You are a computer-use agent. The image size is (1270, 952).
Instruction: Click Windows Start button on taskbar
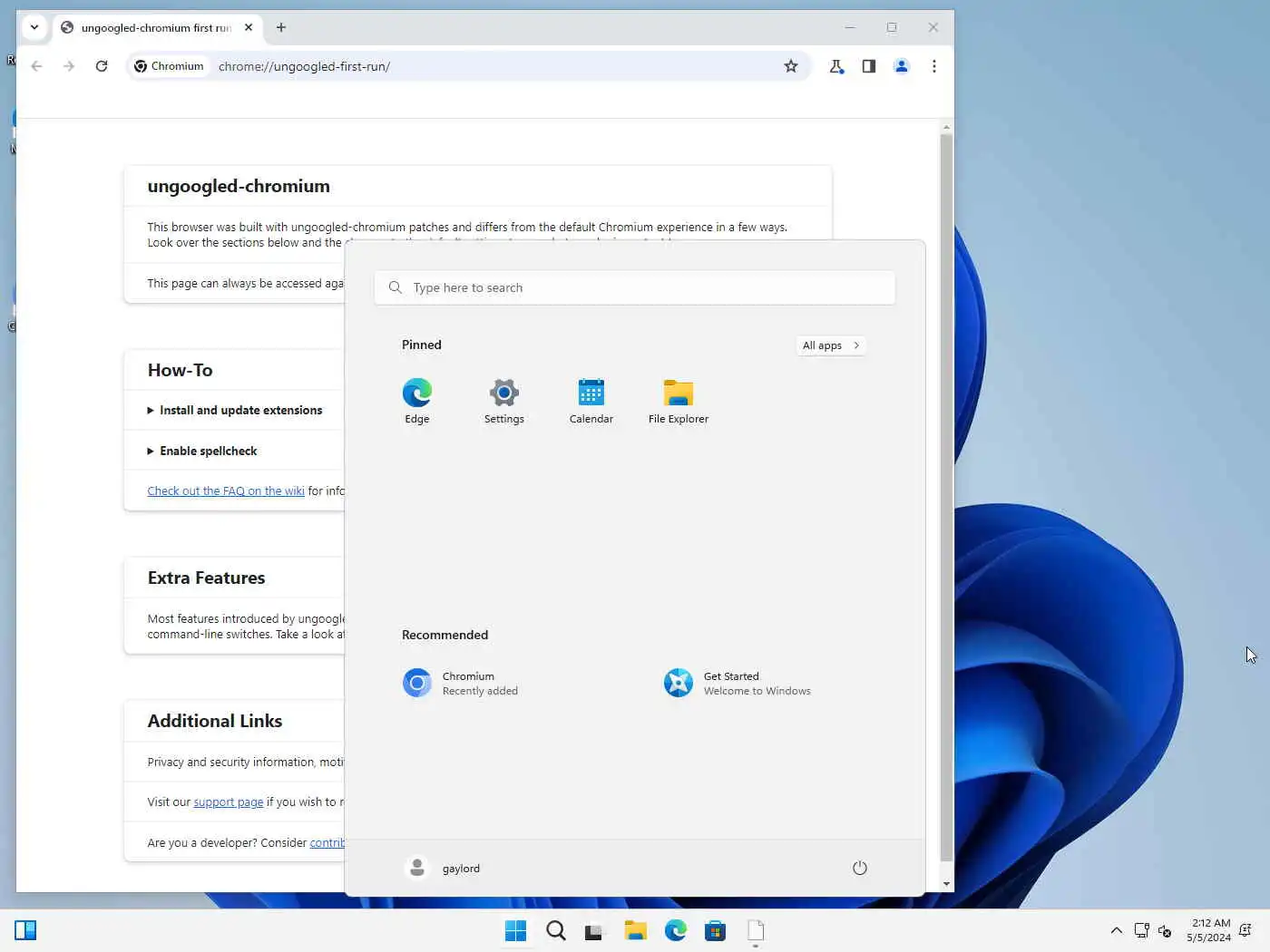coord(516,930)
